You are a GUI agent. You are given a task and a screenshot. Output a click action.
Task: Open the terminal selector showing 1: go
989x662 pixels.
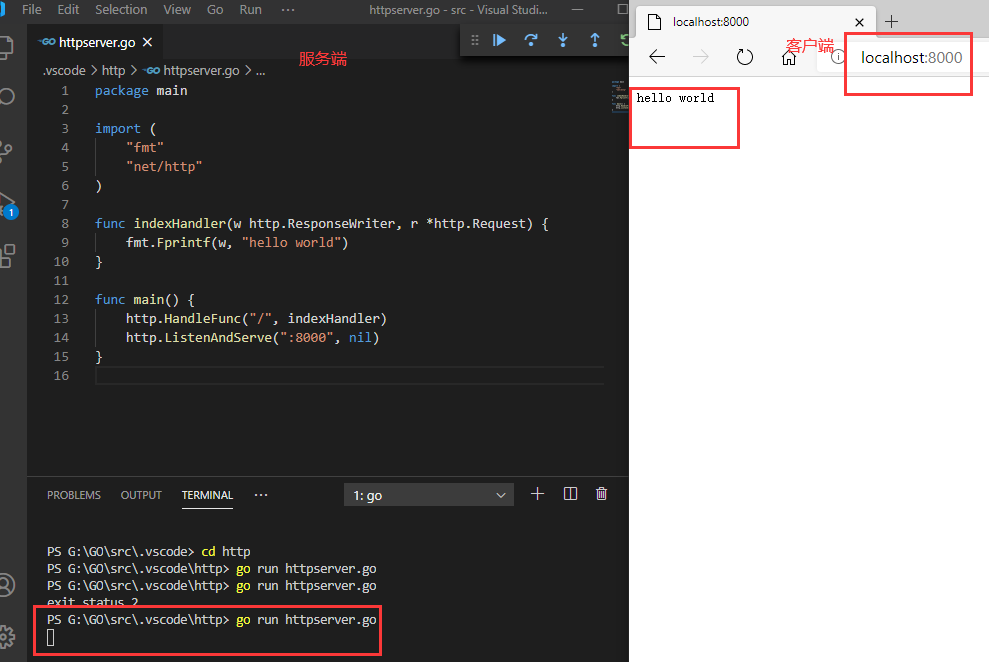pos(428,494)
